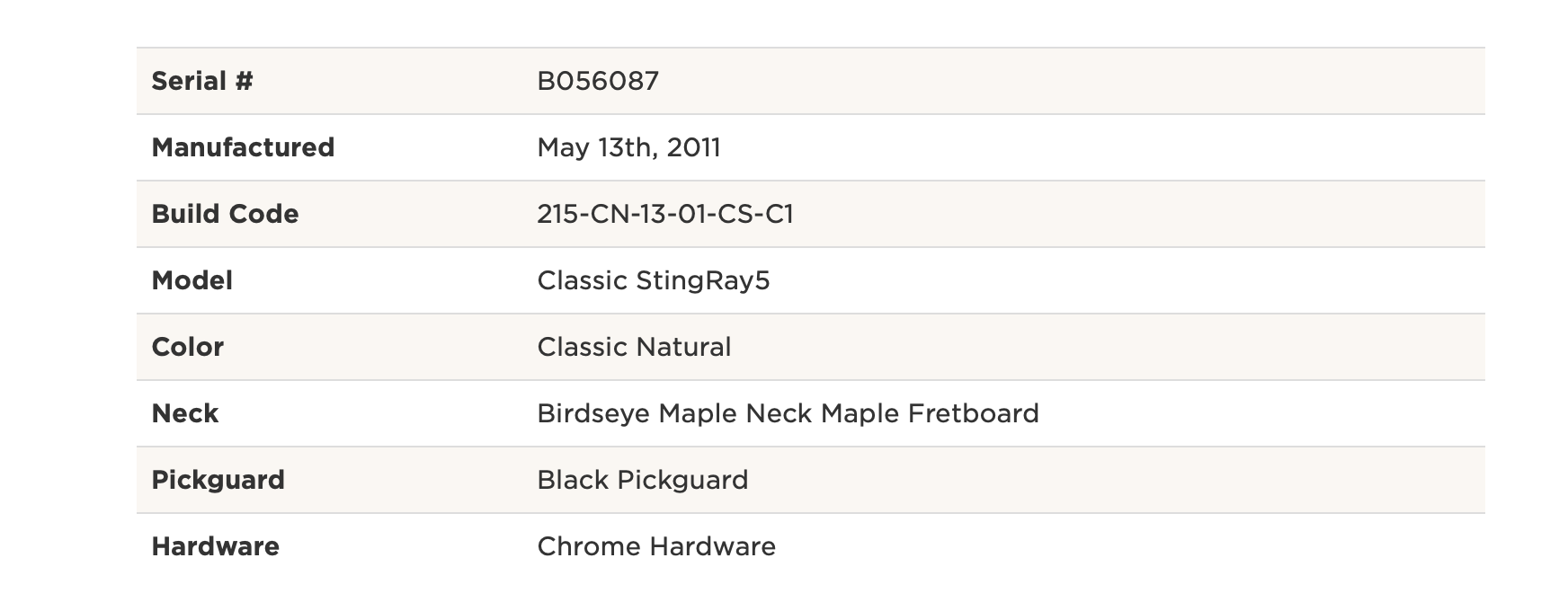Click the Neck row label
Image resolution: width=1568 pixels, height=611 pixels.
click(185, 413)
